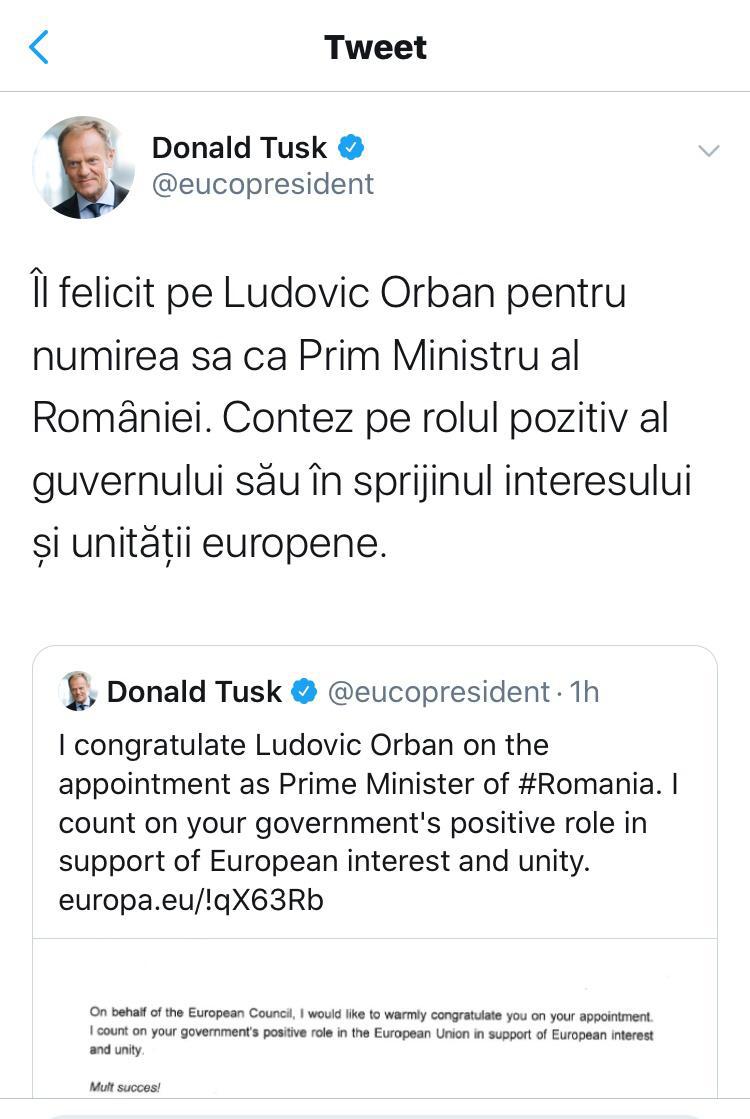Select the @eucopresident handle under main author name
The image size is (750, 1119).
[x=263, y=184]
